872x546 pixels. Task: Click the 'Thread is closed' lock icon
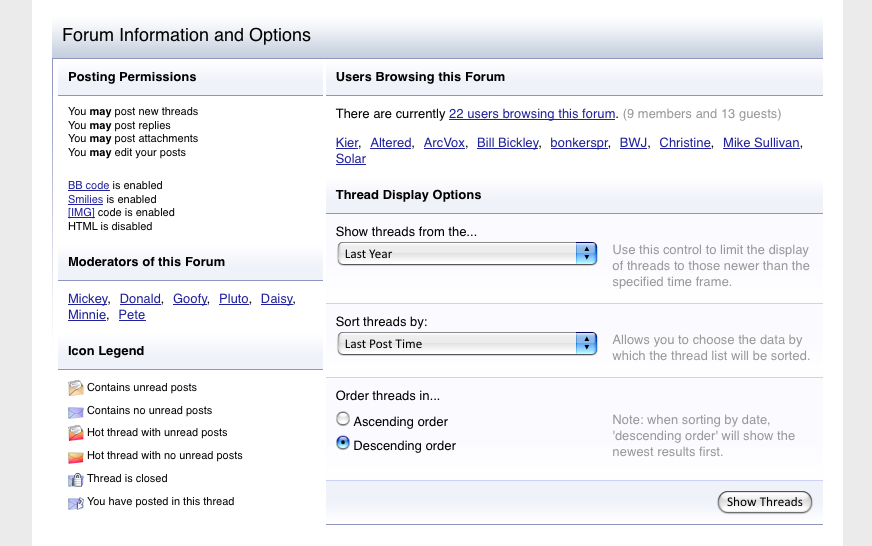point(76,479)
